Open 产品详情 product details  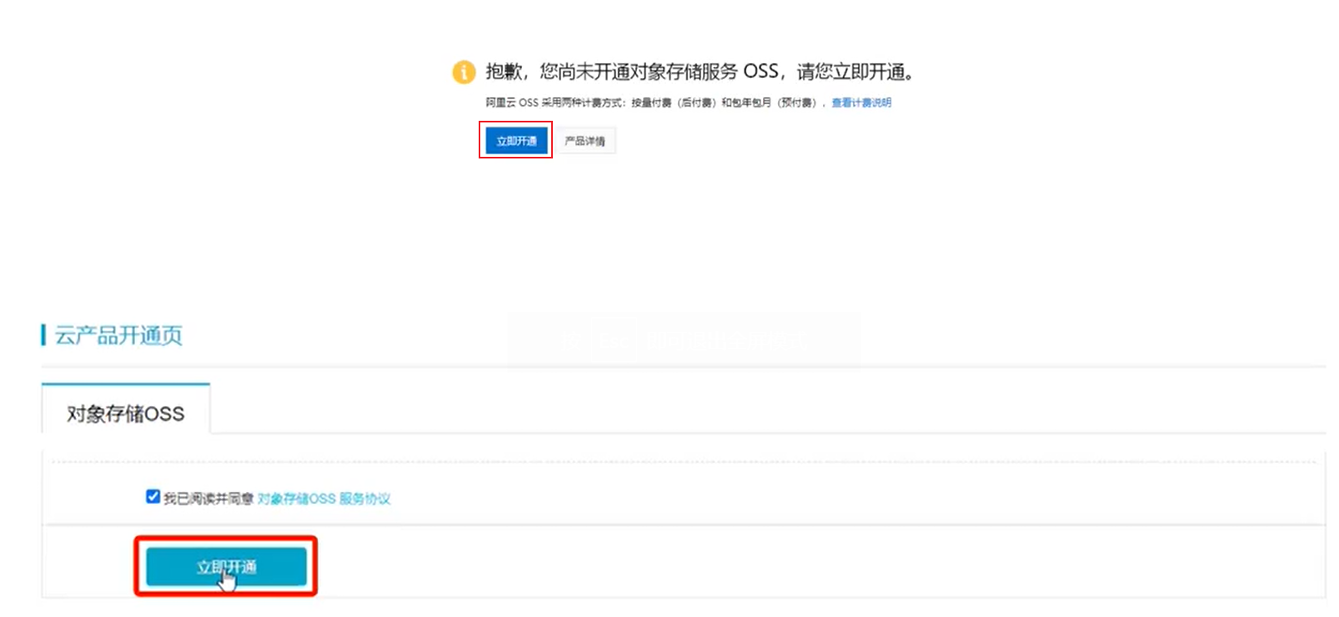585,141
